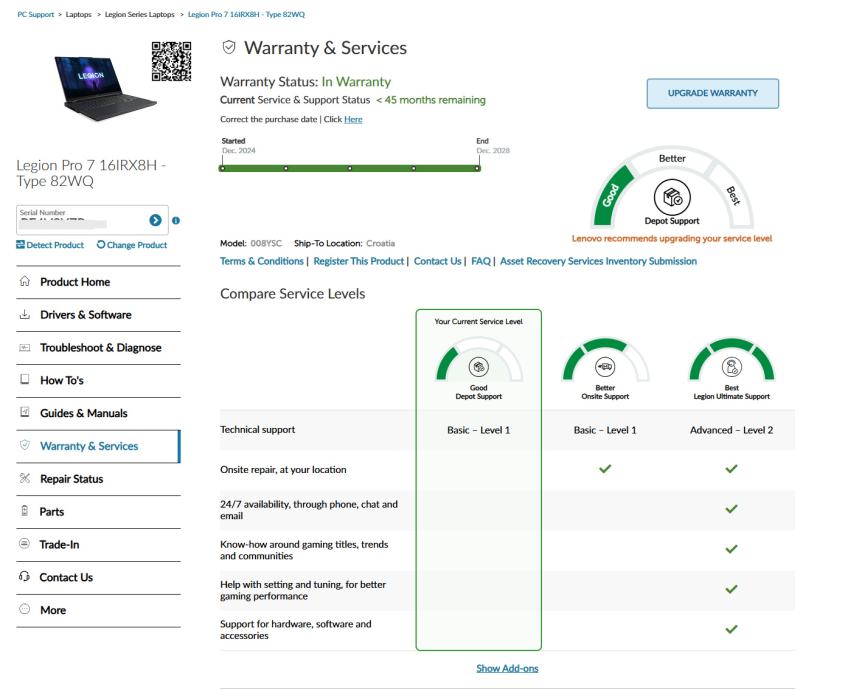Click the Legion laptop product image

click(x=105, y=88)
